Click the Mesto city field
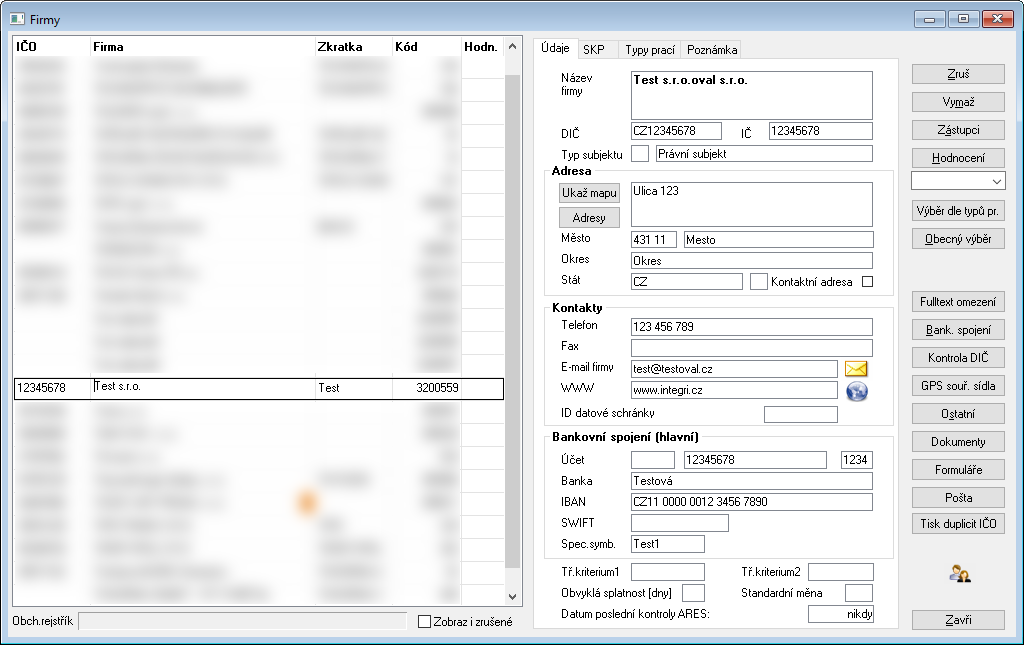1024x645 pixels. click(x=778, y=240)
